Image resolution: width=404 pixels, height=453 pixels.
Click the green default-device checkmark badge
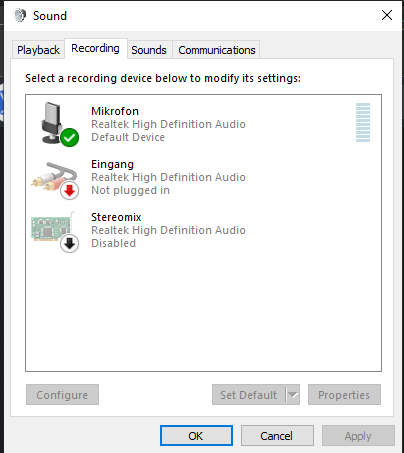tap(70, 137)
